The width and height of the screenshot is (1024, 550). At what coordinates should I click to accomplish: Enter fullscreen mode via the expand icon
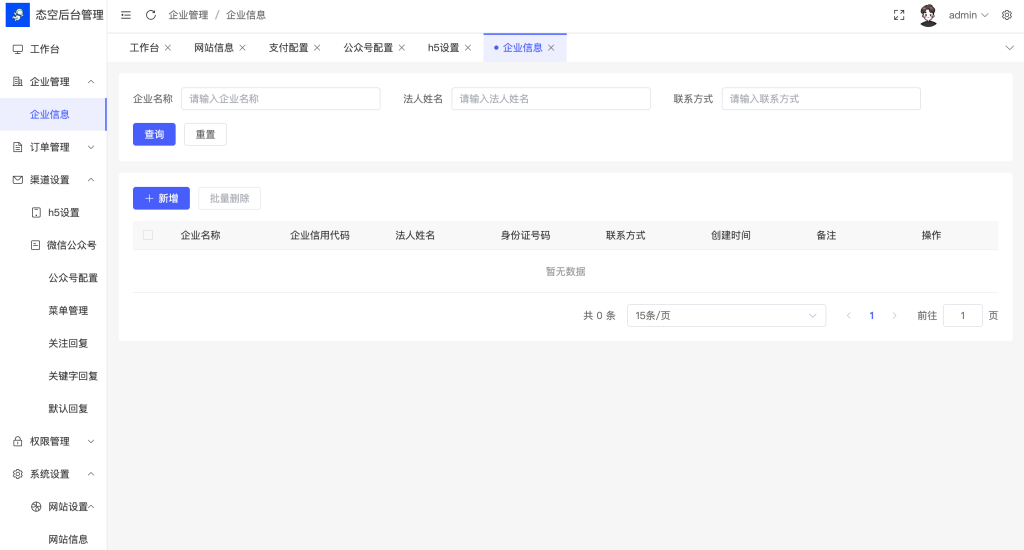[899, 15]
